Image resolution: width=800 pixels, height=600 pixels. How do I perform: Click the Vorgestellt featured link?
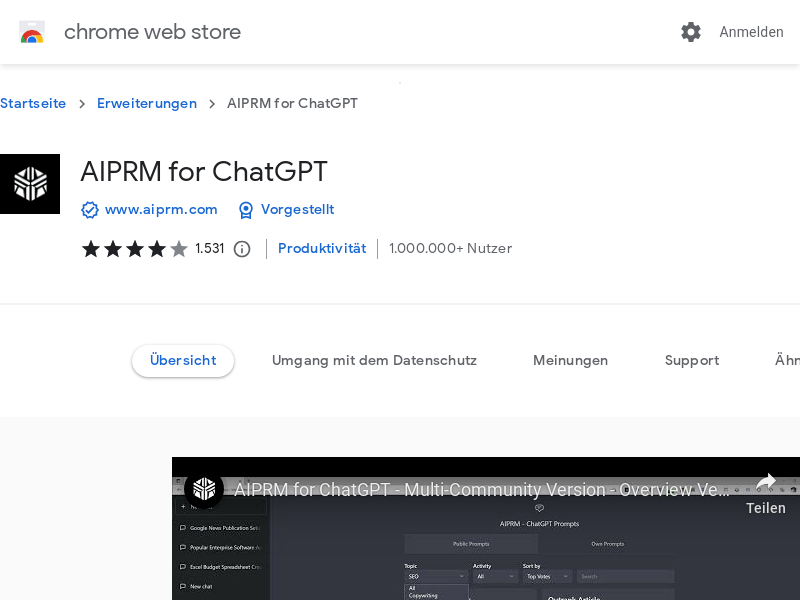[297, 210]
